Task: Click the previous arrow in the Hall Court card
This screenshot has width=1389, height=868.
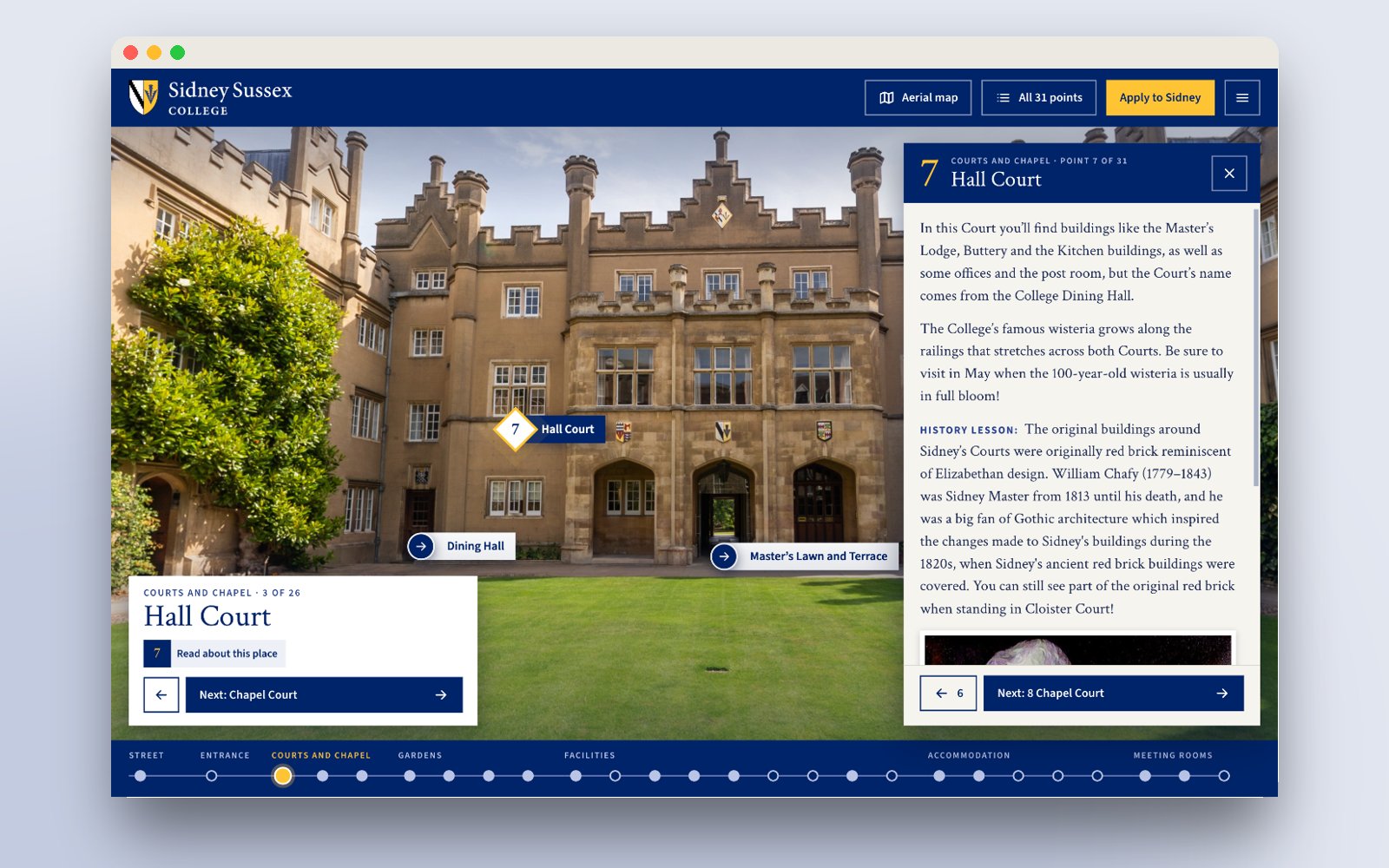Action: (161, 694)
